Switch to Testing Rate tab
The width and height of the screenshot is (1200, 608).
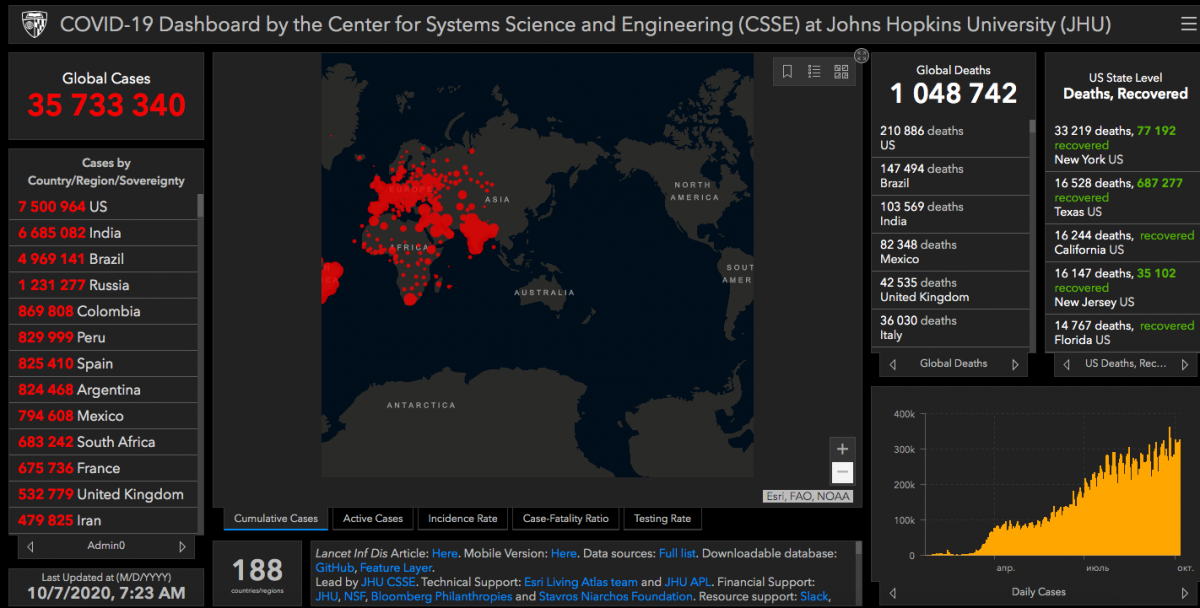(662, 518)
